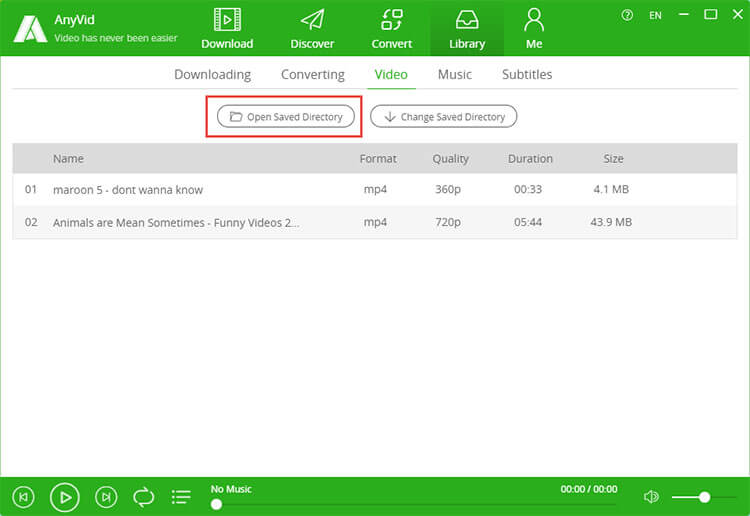The image size is (750, 516).
Task: Skip to the previous track
Action: click(23, 497)
